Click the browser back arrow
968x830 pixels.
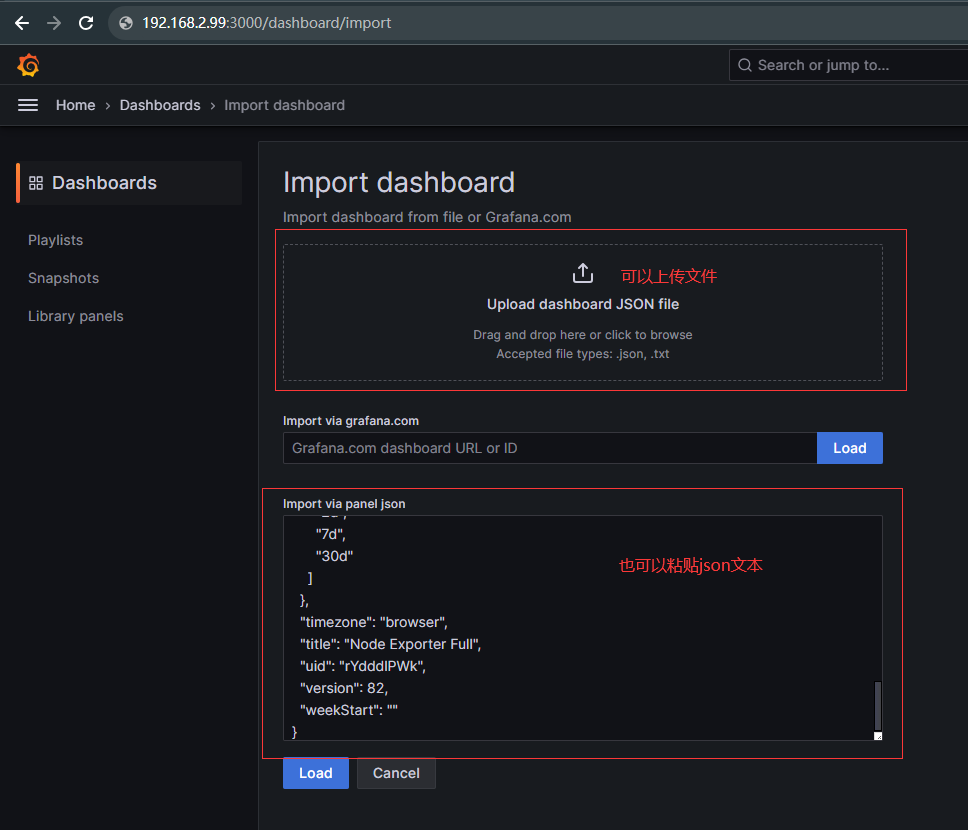pos(21,22)
